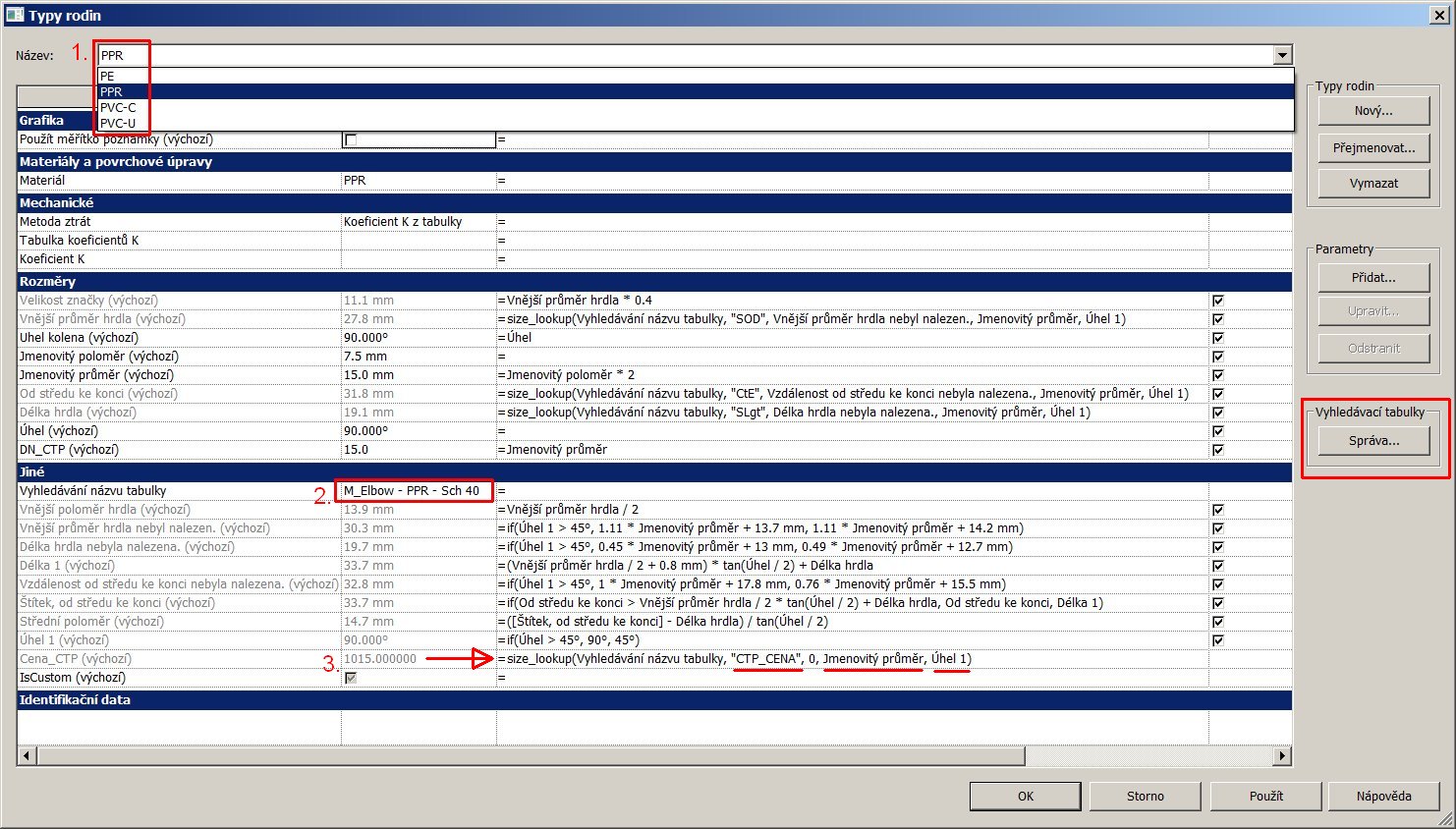Screen dimensions: 1456x829
Task: Toggle lock checkbox for DN_CTP row
Action: point(1218,450)
